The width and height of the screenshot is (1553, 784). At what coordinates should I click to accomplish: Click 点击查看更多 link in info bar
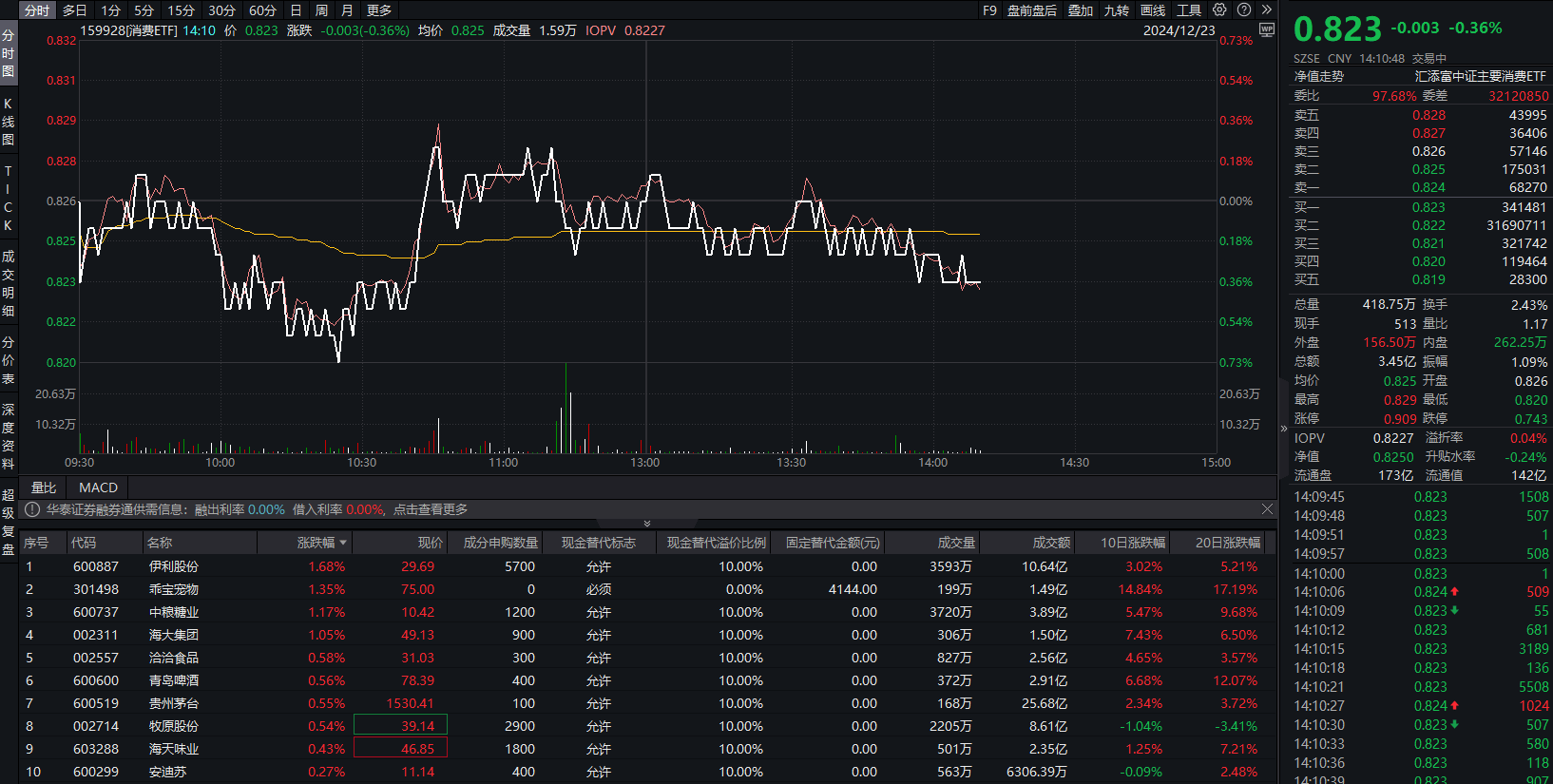[431, 510]
